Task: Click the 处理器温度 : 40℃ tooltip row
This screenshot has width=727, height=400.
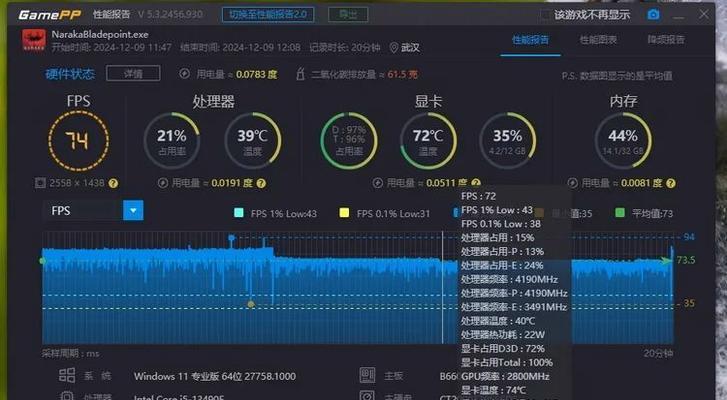Action: pyautogui.click(x=498, y=321)
